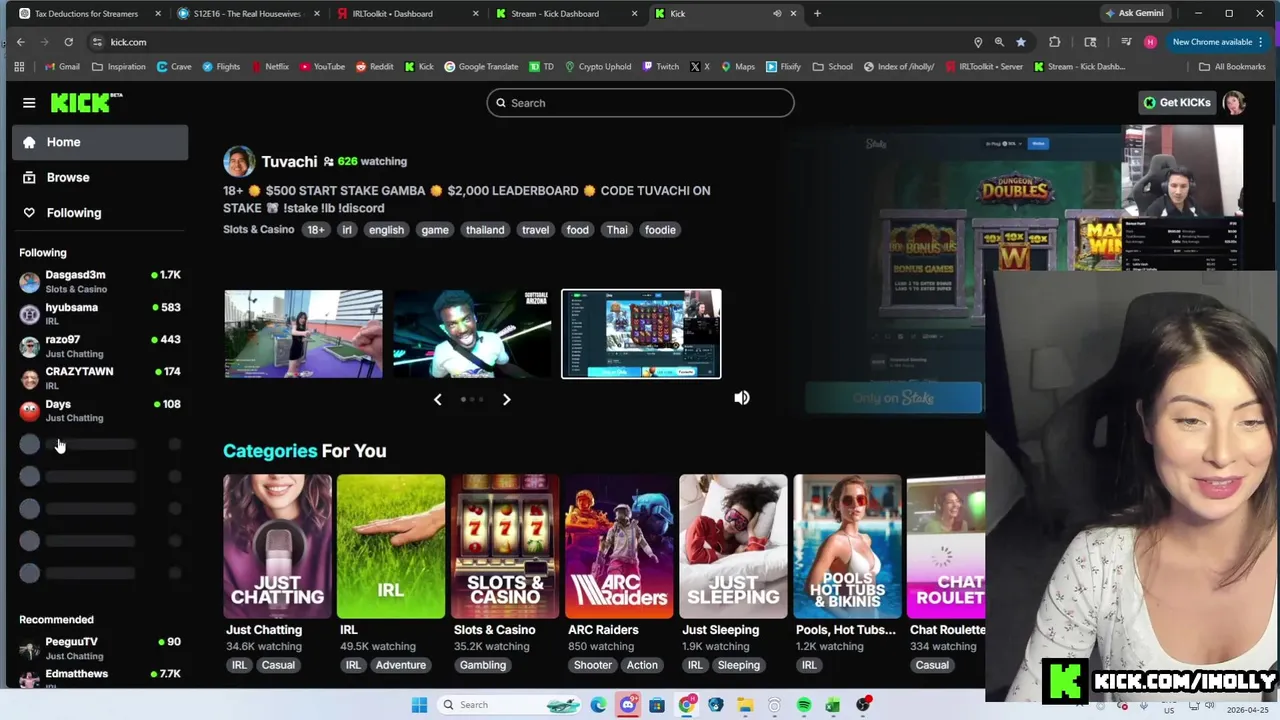This screenshot has height=720, width=1280.
Task: Click the Gambling tag under Slots & Casino
Action: point(483,665)
